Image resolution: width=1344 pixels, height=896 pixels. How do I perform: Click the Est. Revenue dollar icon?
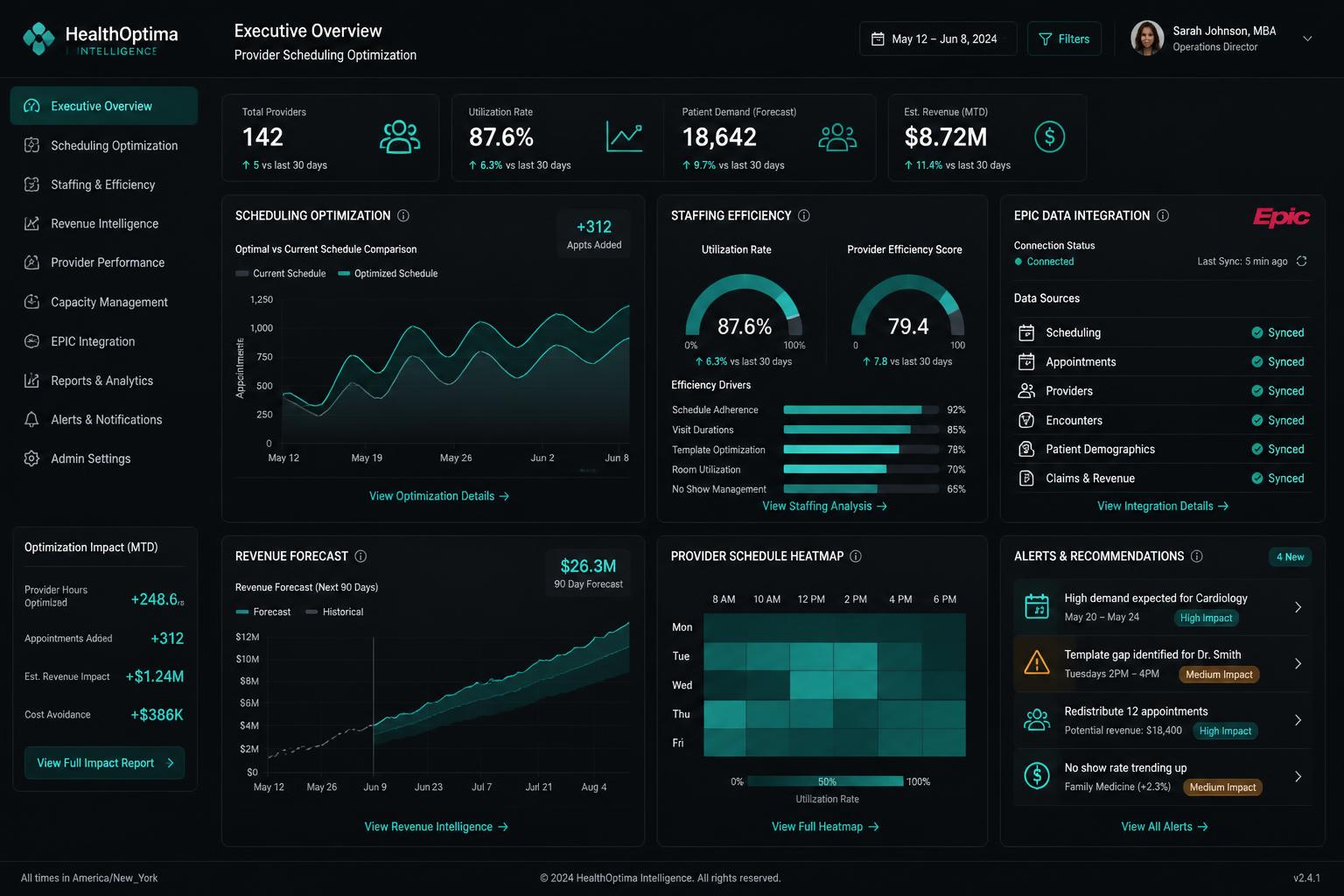pyautogui.click(x=1049, y=136)
